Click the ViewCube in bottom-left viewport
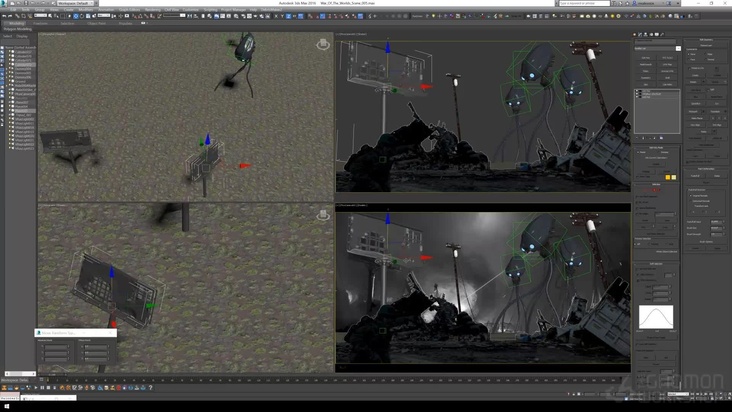732x412 pixels. point(323,215)
